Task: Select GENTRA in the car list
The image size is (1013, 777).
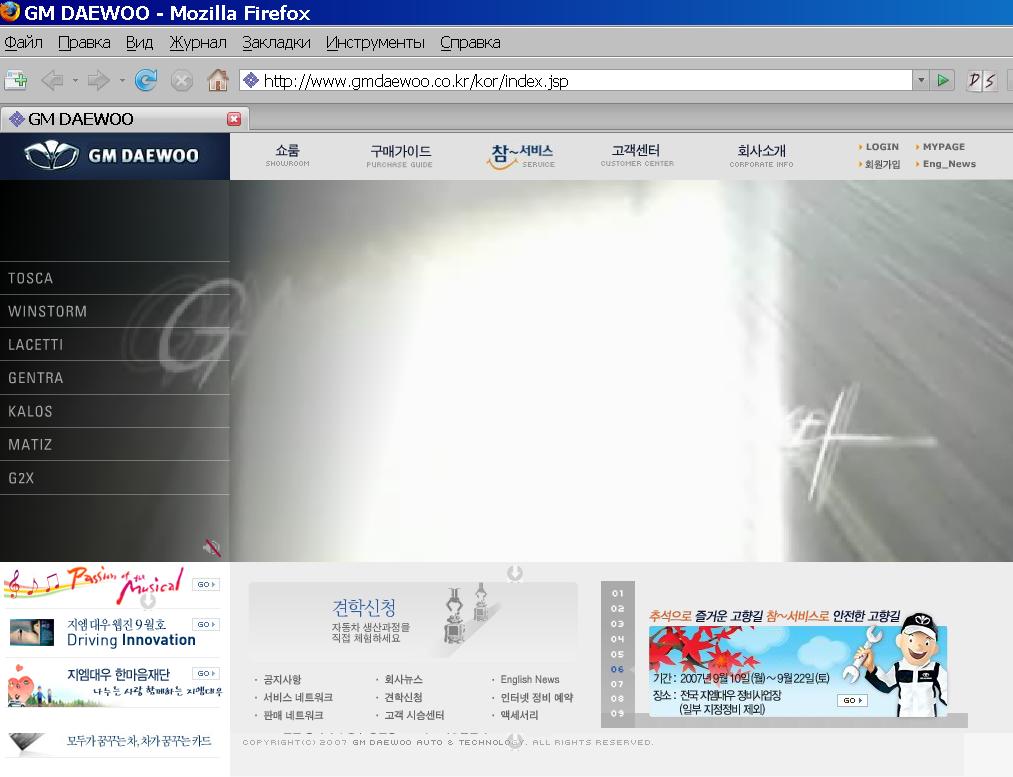Action: tap(115, 378)
